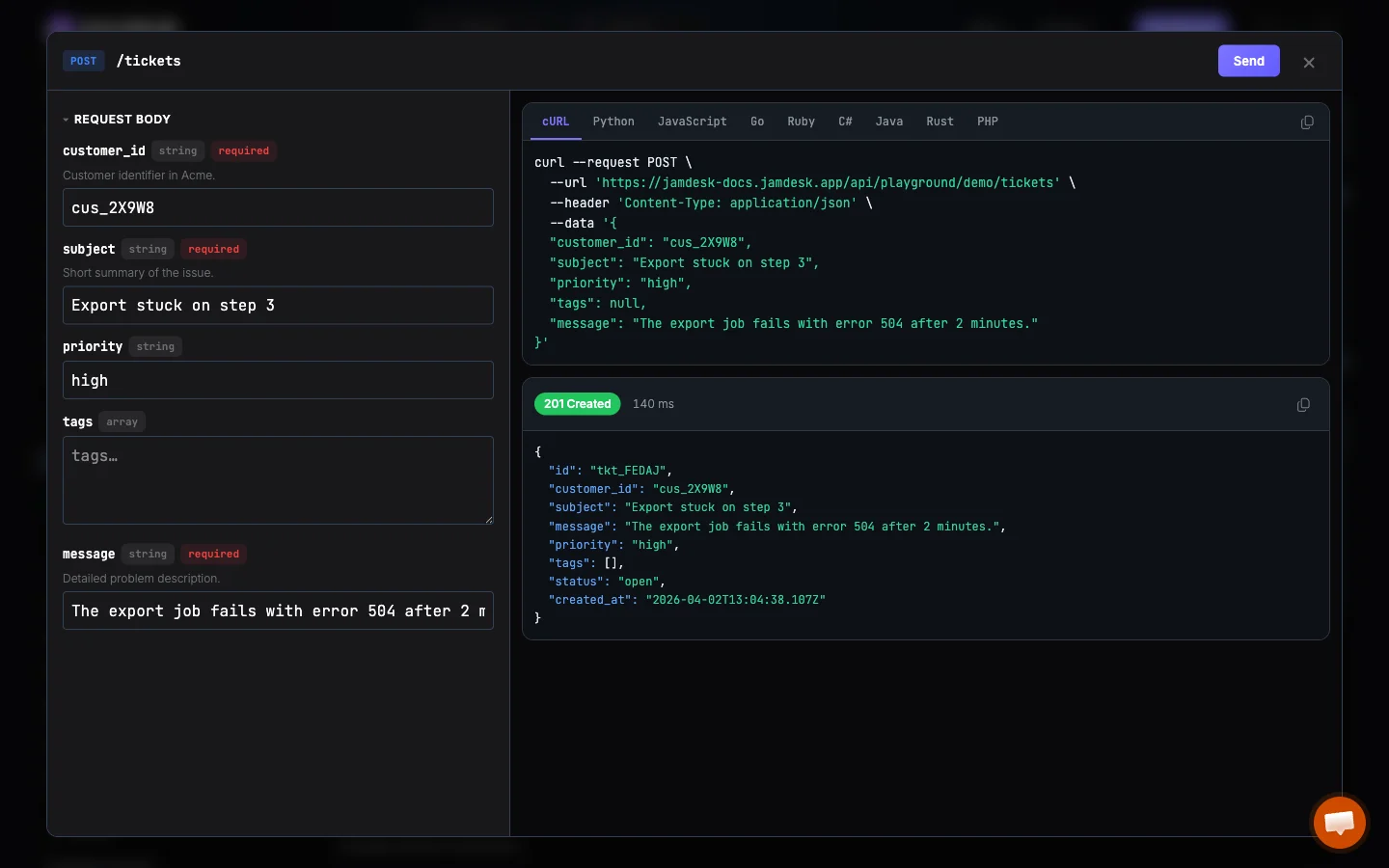View the JavaScript code example
The height and width of the screenshot is (868, 1389).
click(692, 122)
